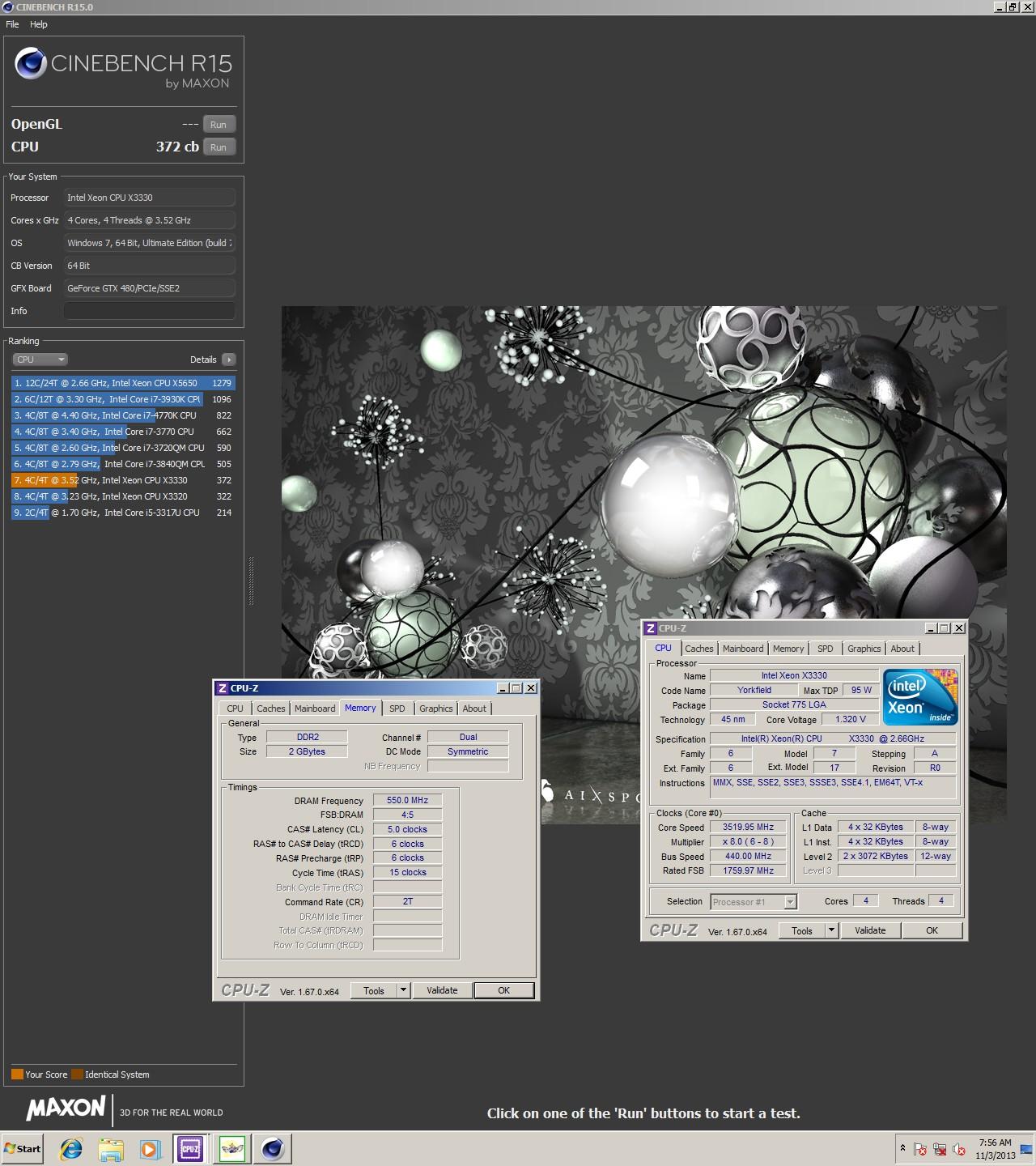Click the panel splitter handle beside ranking

pos(251,581)
